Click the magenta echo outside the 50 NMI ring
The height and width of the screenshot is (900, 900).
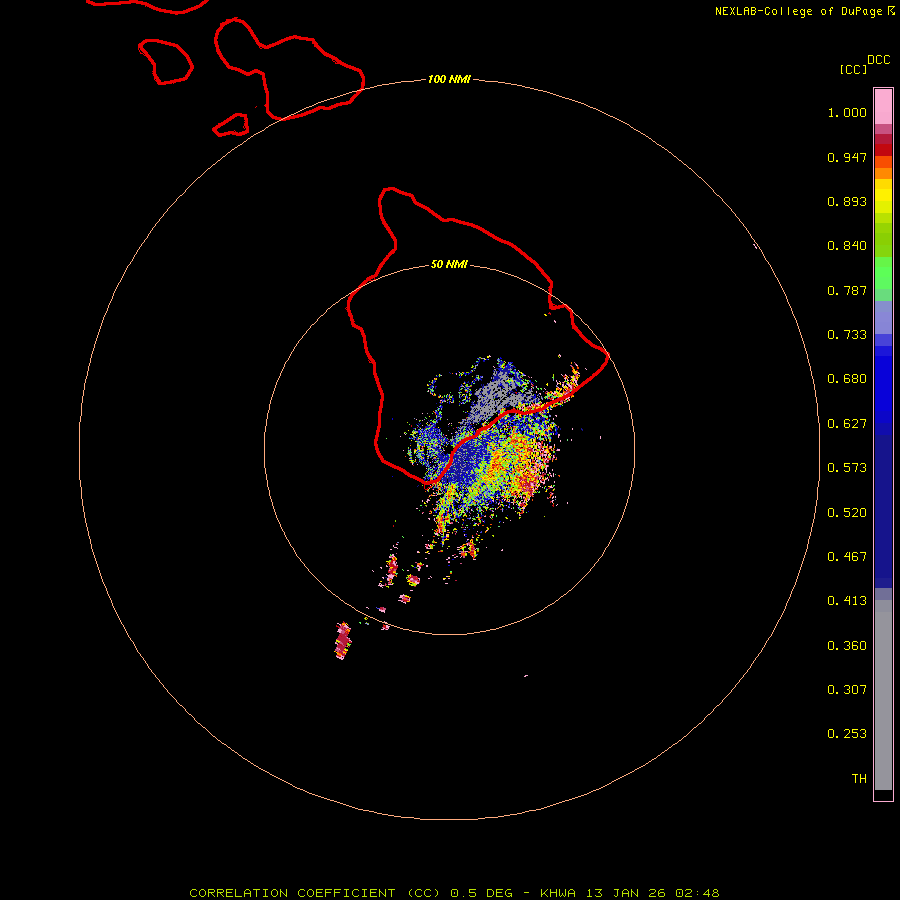tap(343, 641)
